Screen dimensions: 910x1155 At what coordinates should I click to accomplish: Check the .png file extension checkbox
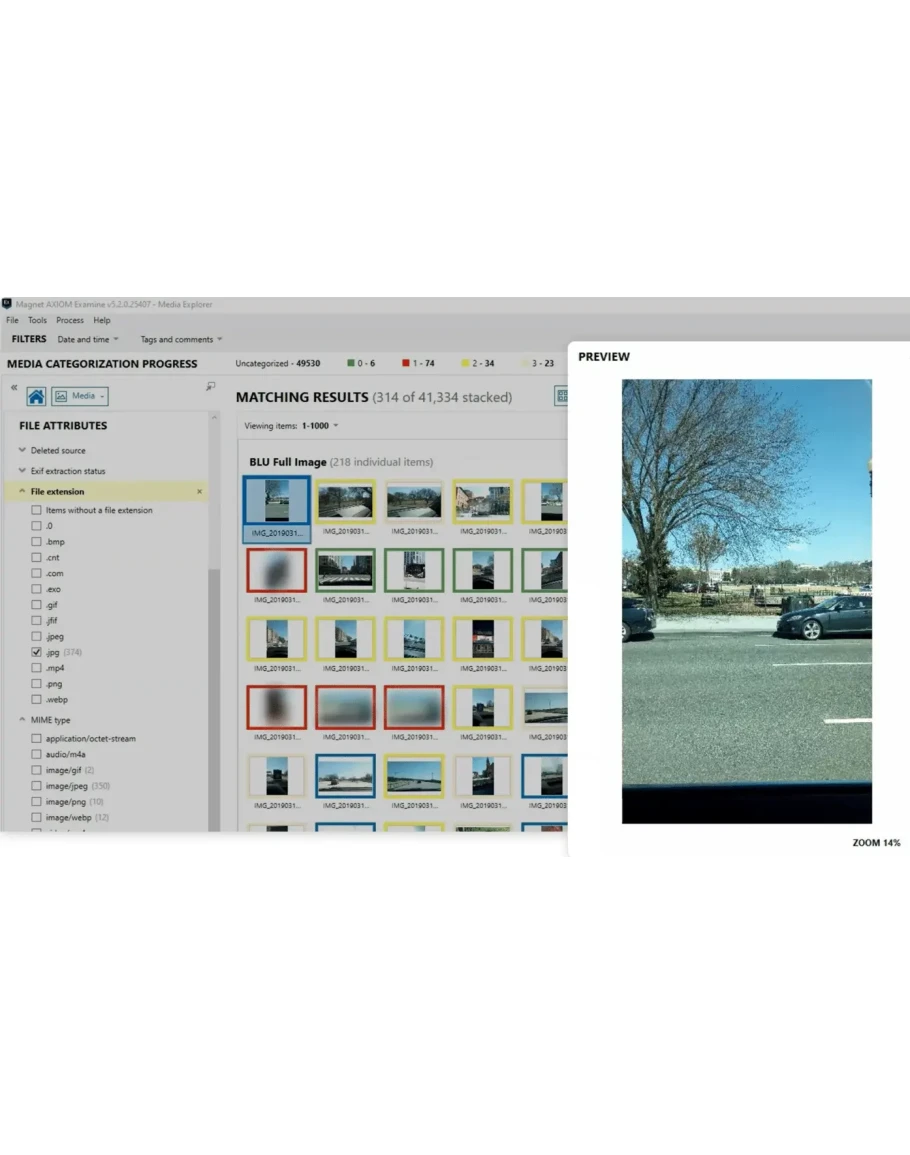[x=37, y=684]
